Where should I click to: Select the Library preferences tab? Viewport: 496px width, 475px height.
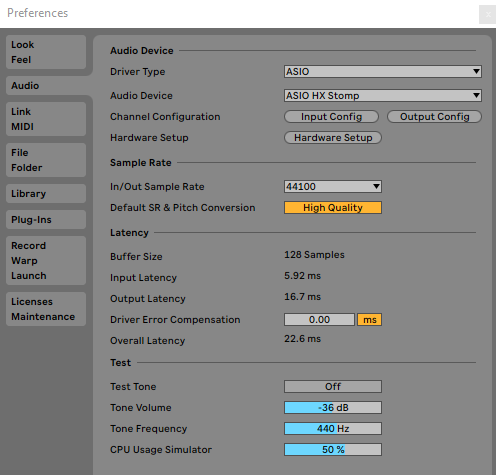click(46, 193)
